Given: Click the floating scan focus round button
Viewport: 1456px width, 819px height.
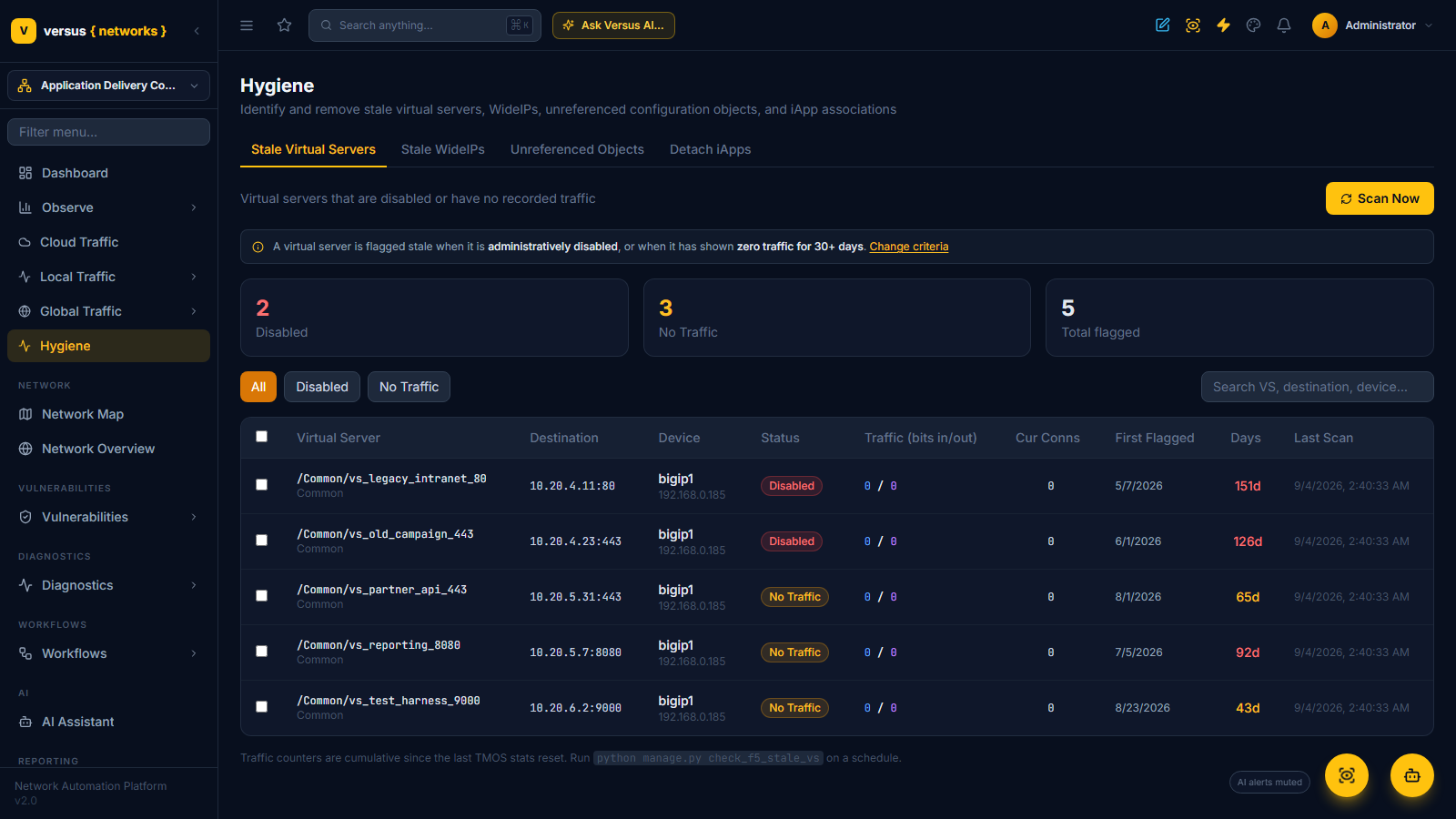Looking at the screenshot, I should 1347,775.
